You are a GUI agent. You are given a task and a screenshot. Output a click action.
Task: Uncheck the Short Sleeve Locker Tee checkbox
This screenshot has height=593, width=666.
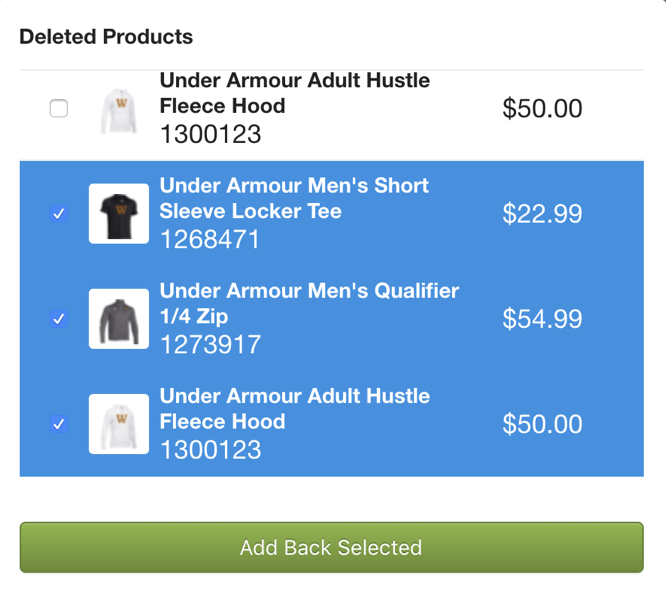pyautogui.click(x=59, y=213)
